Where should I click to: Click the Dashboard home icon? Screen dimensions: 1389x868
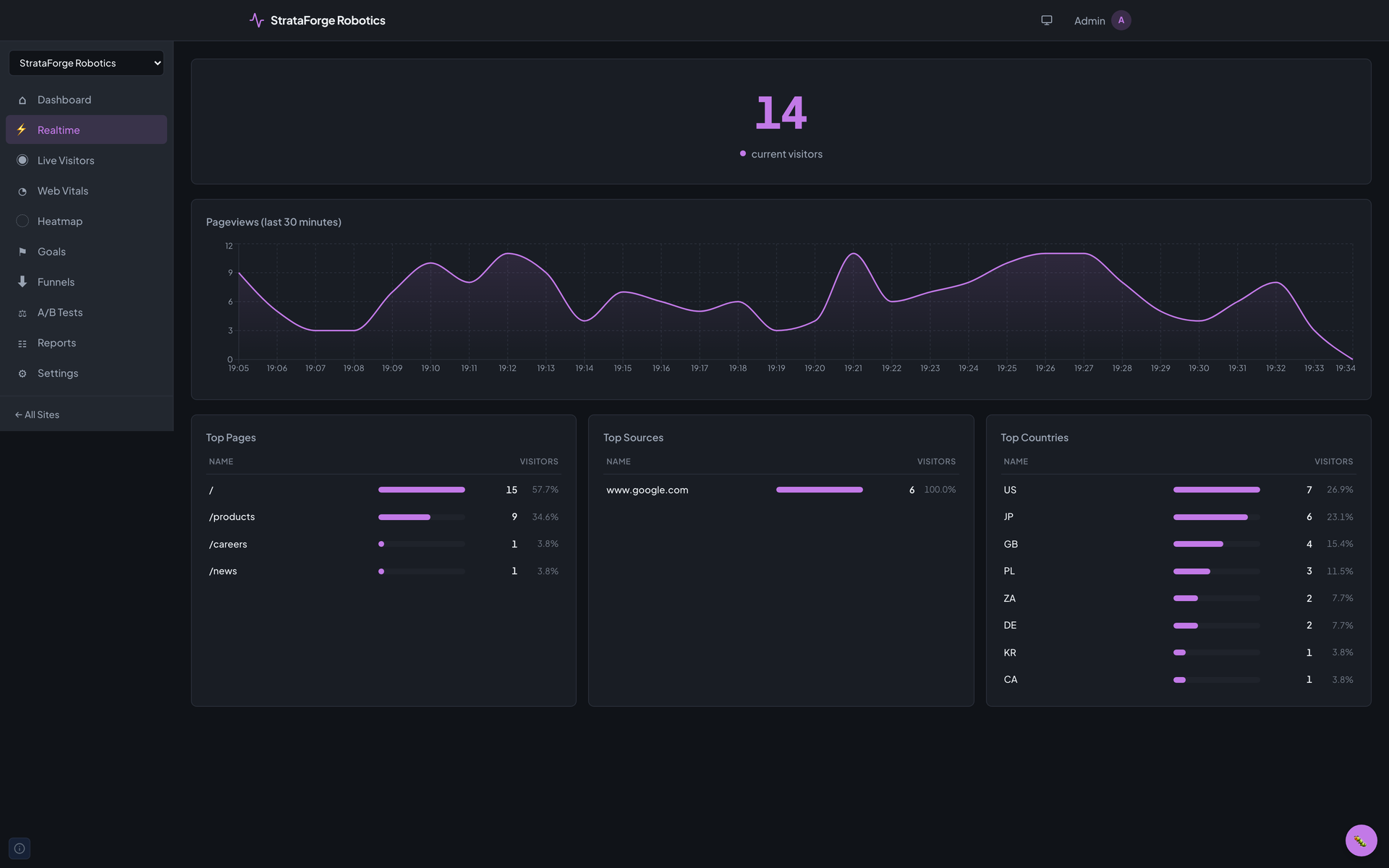pos(22,100)
